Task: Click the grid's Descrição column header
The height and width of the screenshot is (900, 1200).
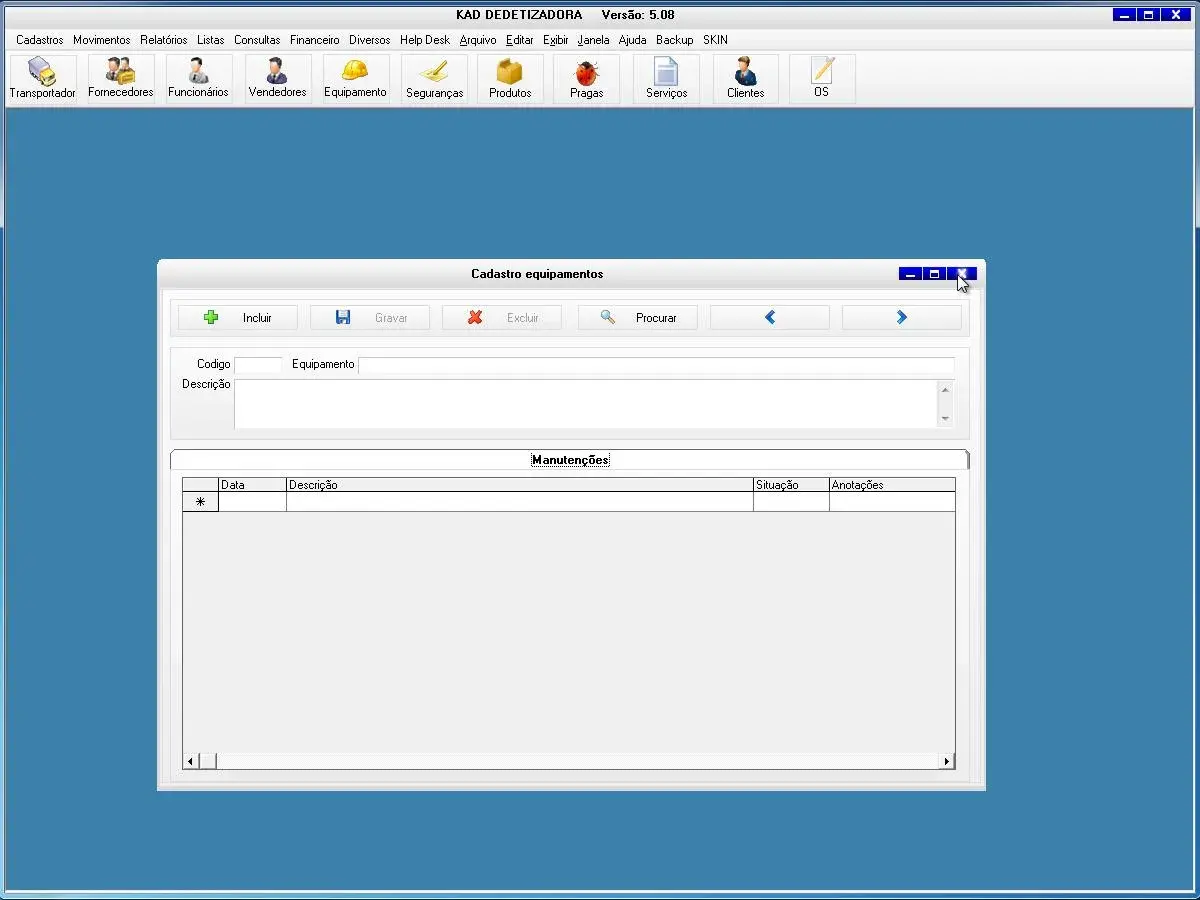Action: pyautogui.click(x=520, y=485)
